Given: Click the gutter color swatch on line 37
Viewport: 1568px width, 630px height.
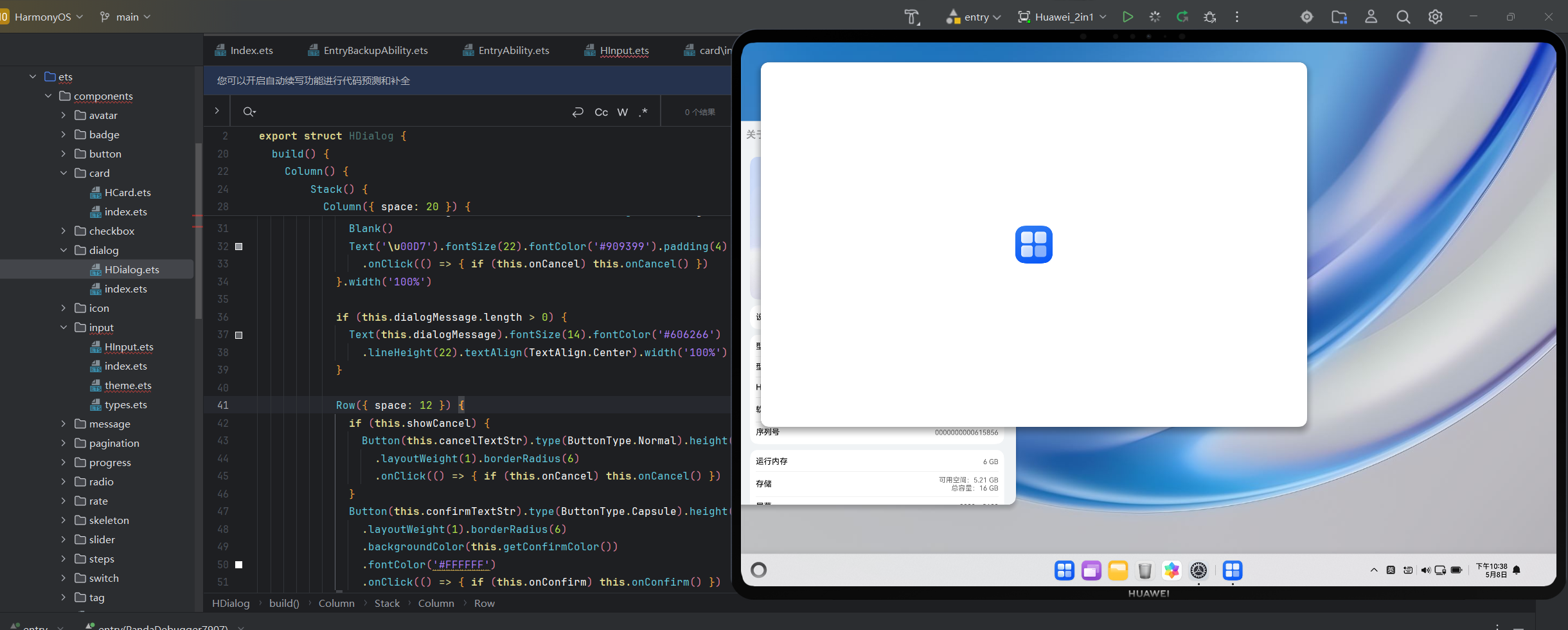Looking at the screenshot, I should point(239,335).
